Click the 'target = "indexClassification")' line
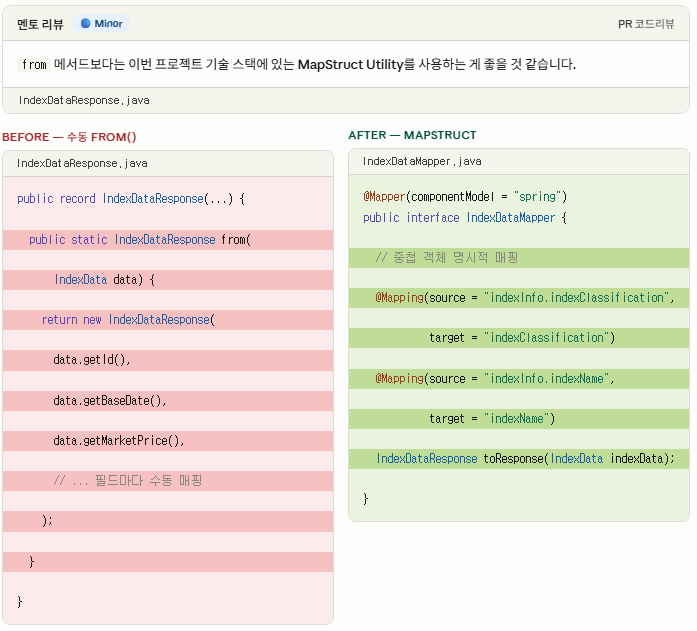Viewport: 697px width, 631px height. [519, 338]
